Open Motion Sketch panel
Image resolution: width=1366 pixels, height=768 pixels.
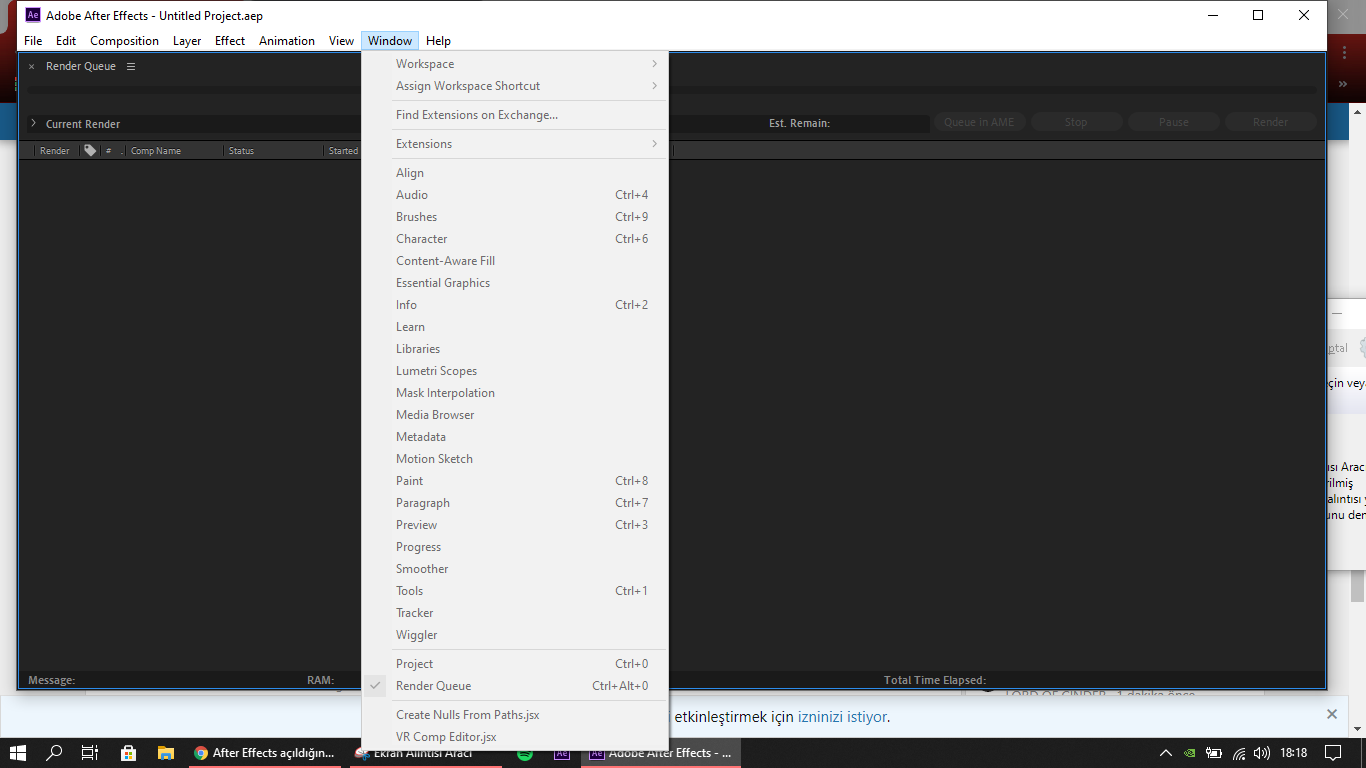pyautogui.click(x=515, y=459)
